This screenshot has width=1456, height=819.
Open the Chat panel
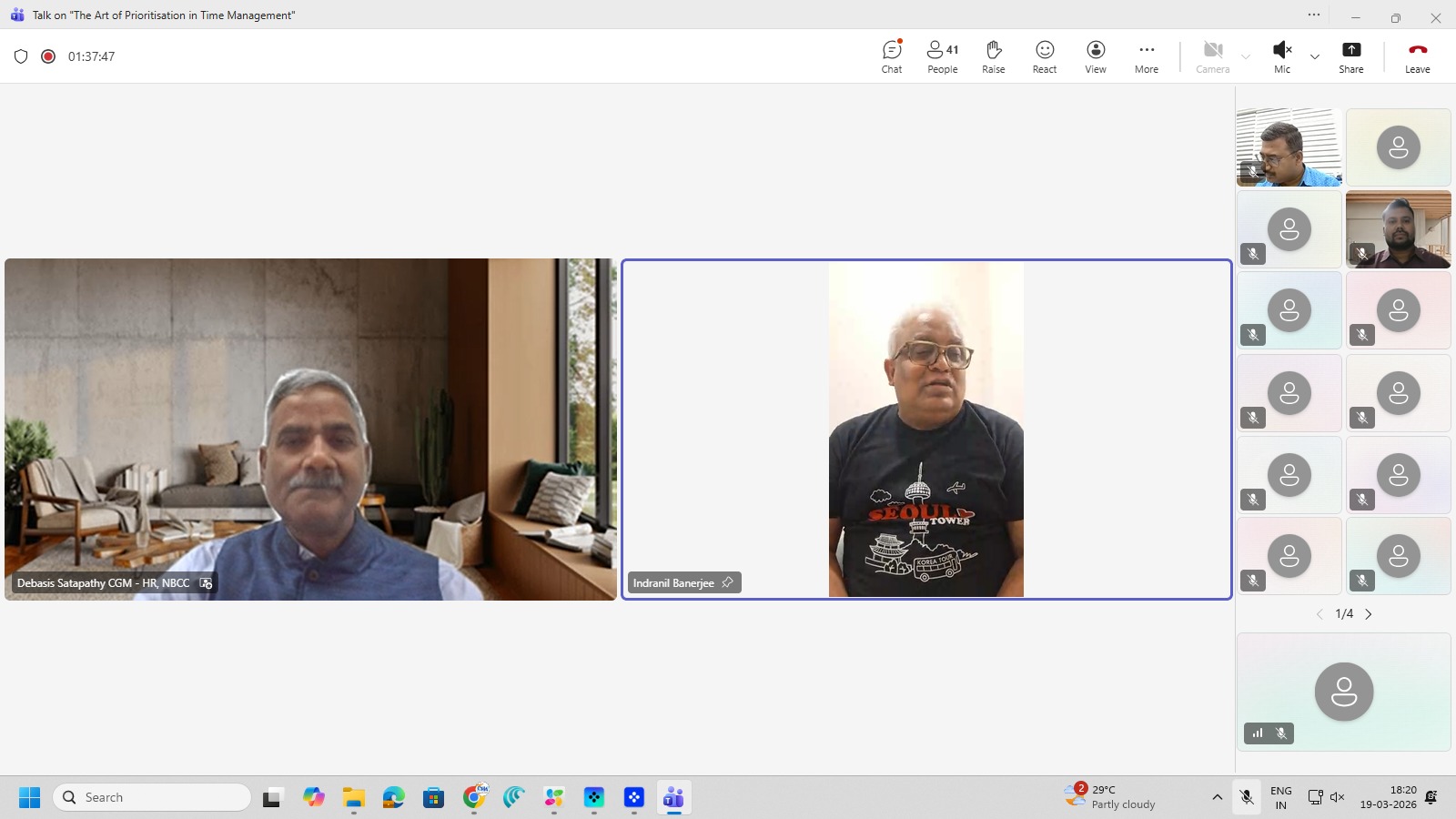pyautogui.click(x=892, y=56)
